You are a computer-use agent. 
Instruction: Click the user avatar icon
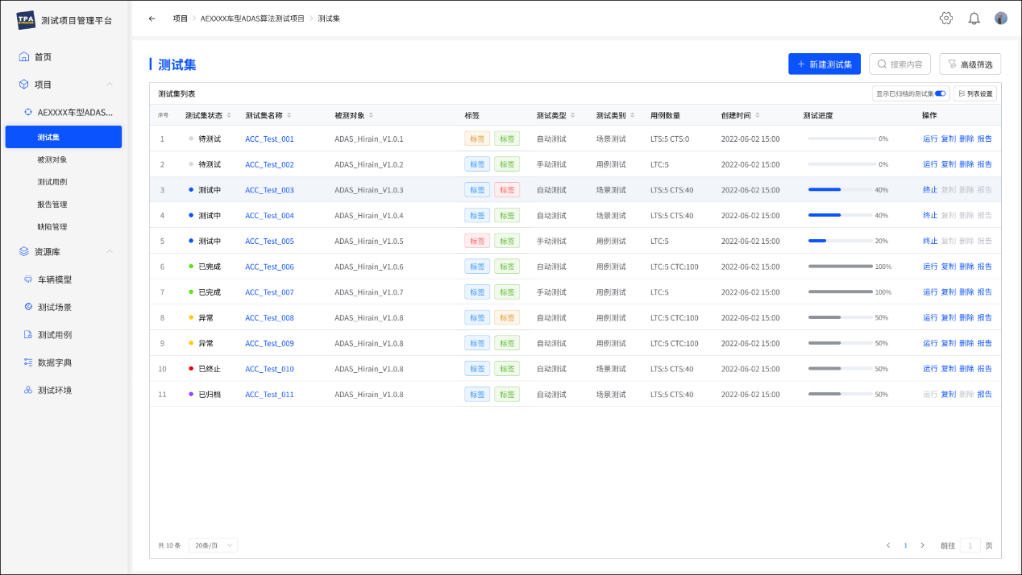1000,18
